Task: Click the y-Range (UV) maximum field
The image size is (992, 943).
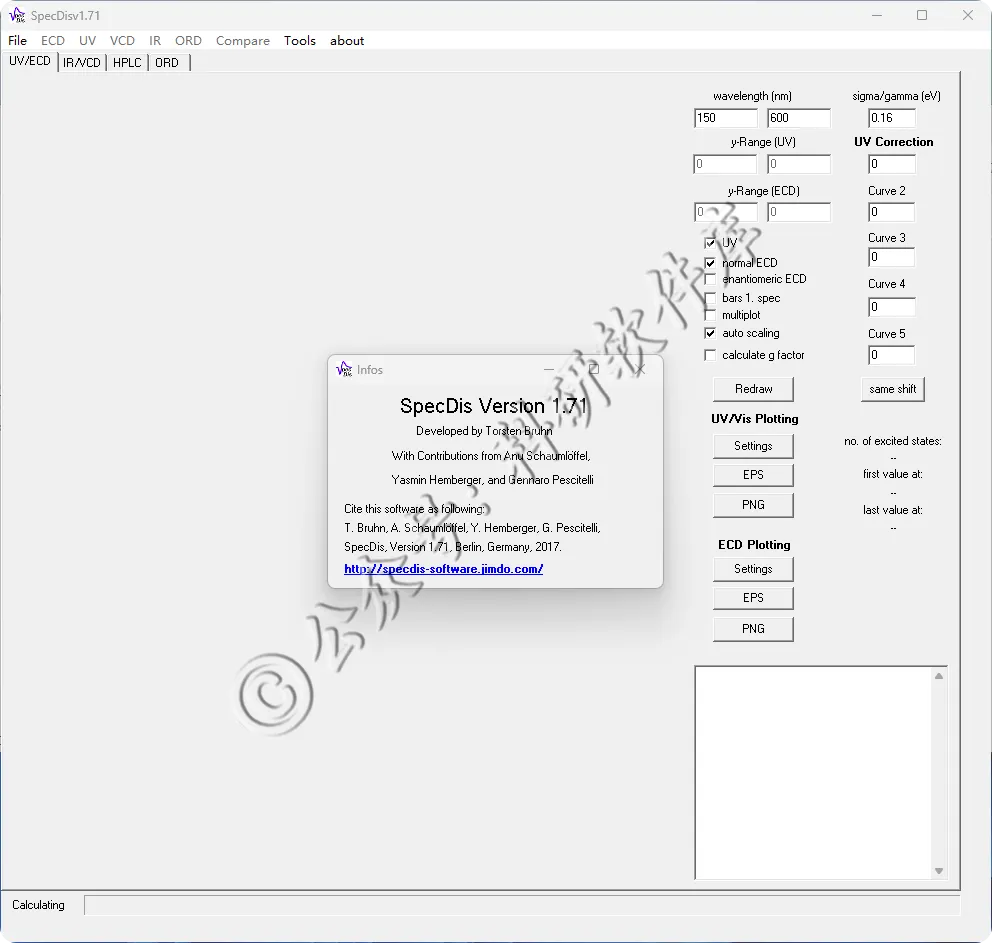Action: (x=799, y=164)
